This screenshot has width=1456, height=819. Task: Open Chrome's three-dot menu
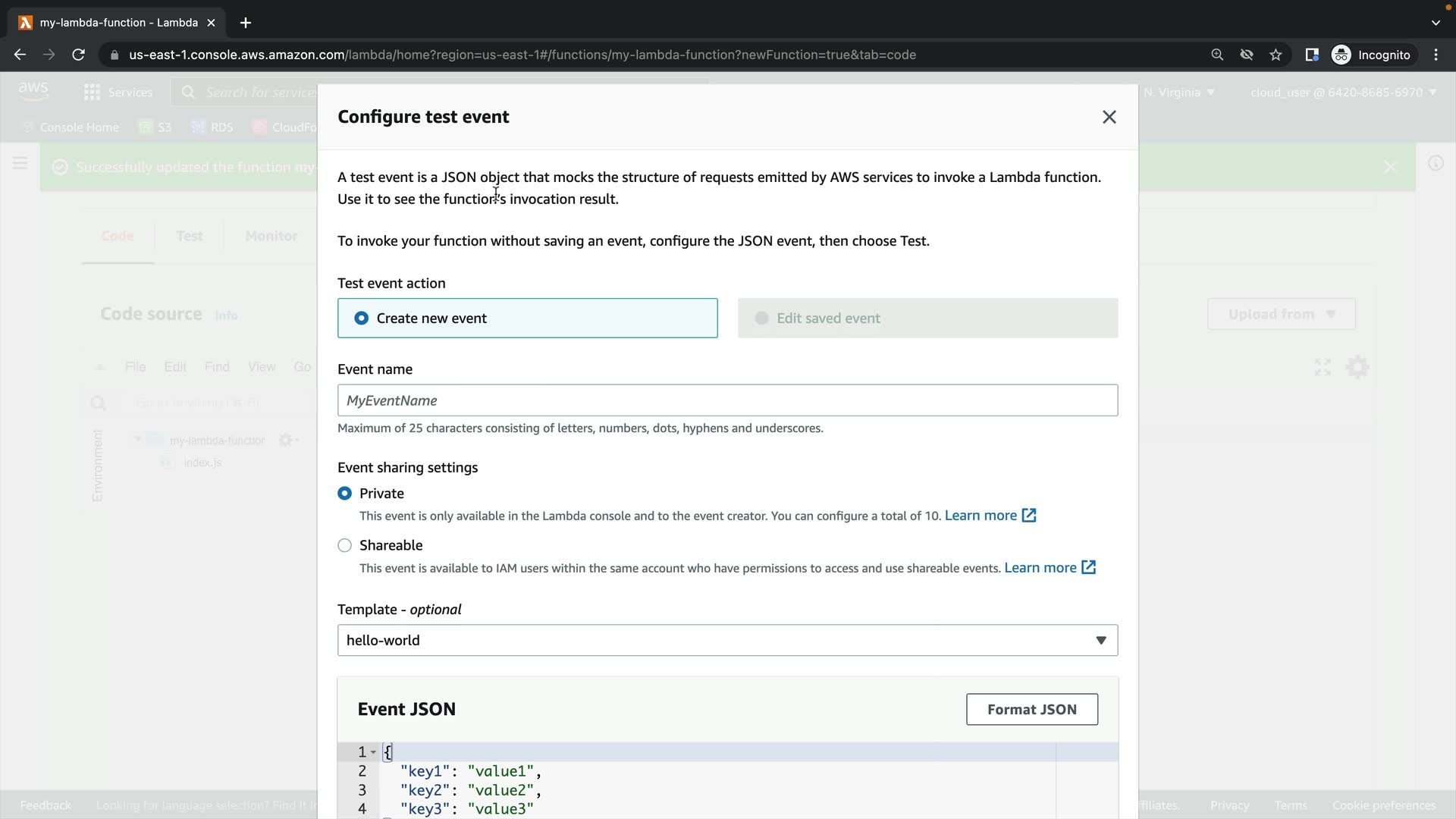(1436, 55)
